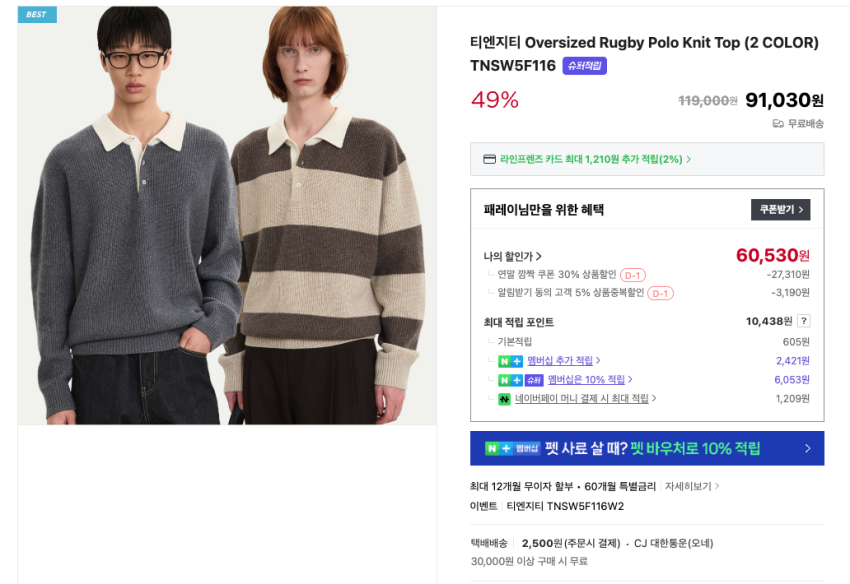Click the 슈퍼 badge next to 멤버십은 10% 적립

(x=534, y=380)
